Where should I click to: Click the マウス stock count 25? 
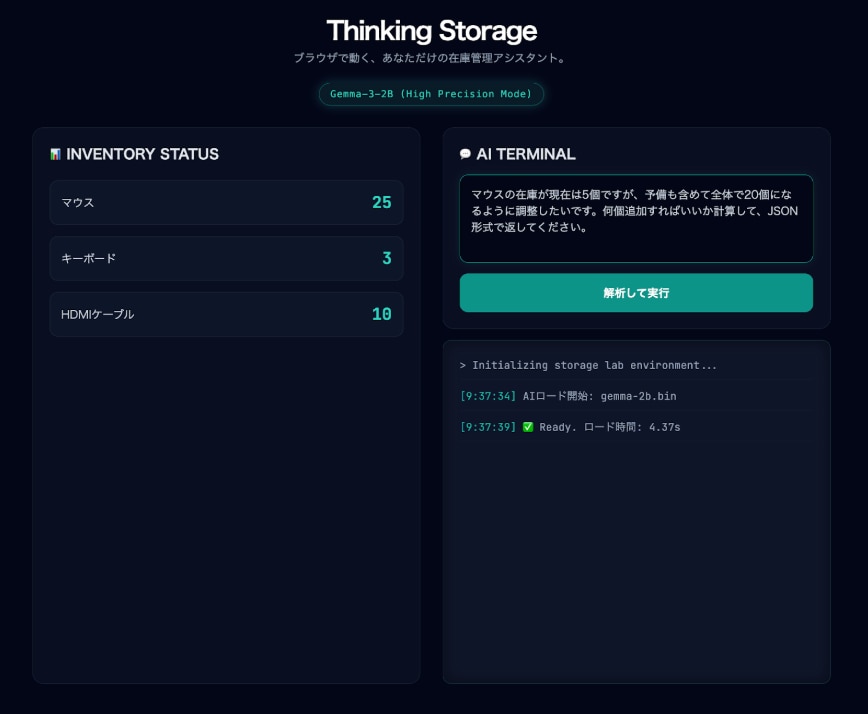coord(381,202)
